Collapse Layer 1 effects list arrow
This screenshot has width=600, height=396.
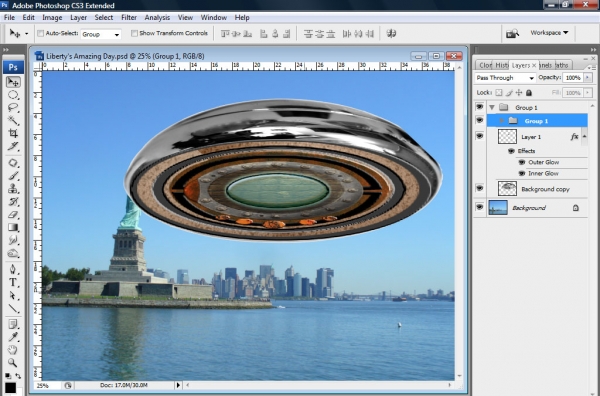click(x=584, y=136)
